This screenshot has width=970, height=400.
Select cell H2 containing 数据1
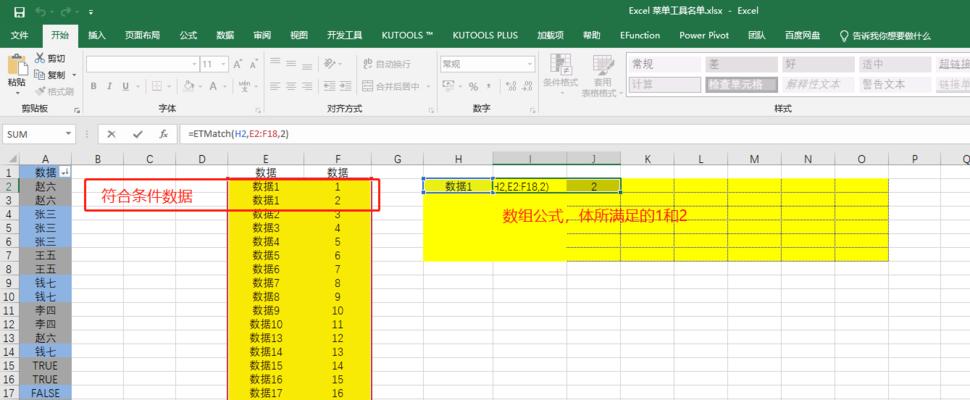pyautogui.click(x=458, y=185)
